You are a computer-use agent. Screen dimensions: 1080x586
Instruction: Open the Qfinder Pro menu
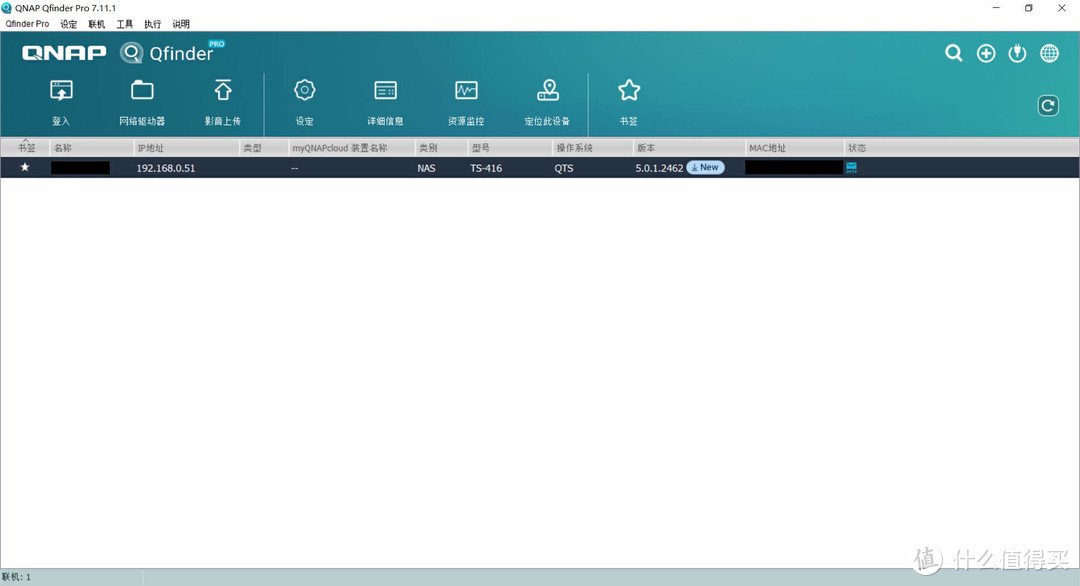coord(28,23)
